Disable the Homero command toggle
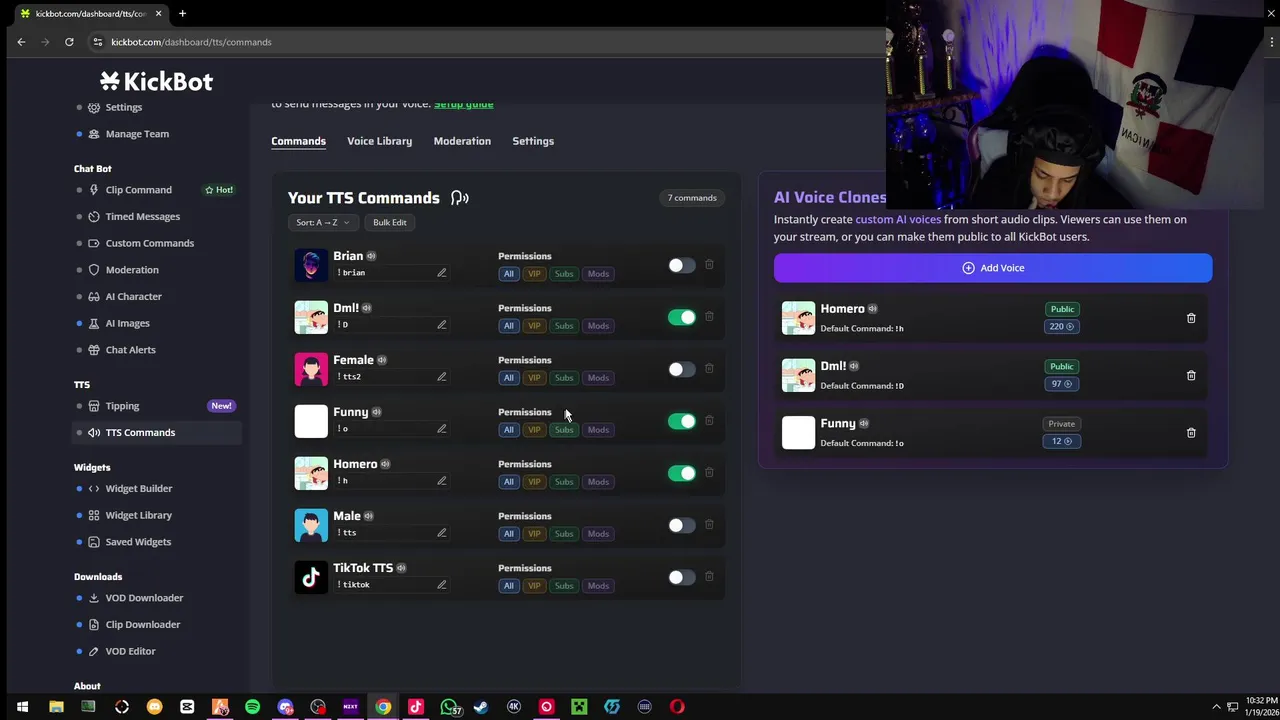 pos(682,473)
